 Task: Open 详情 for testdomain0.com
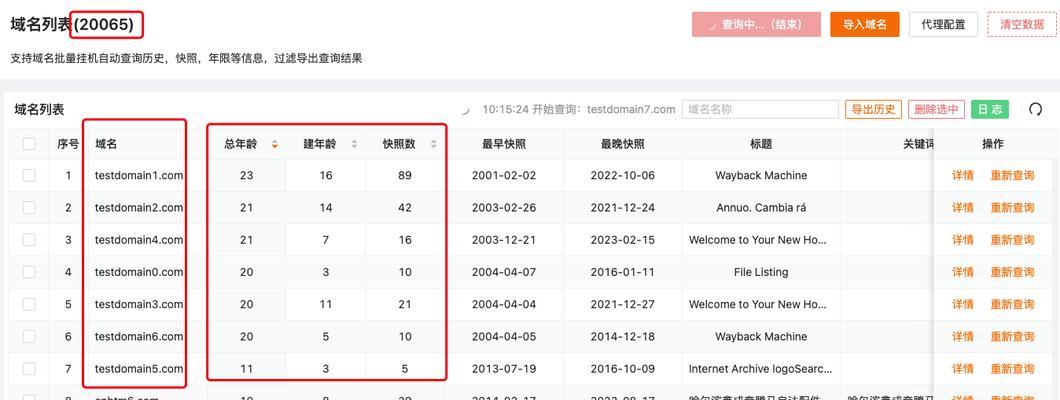963,272
